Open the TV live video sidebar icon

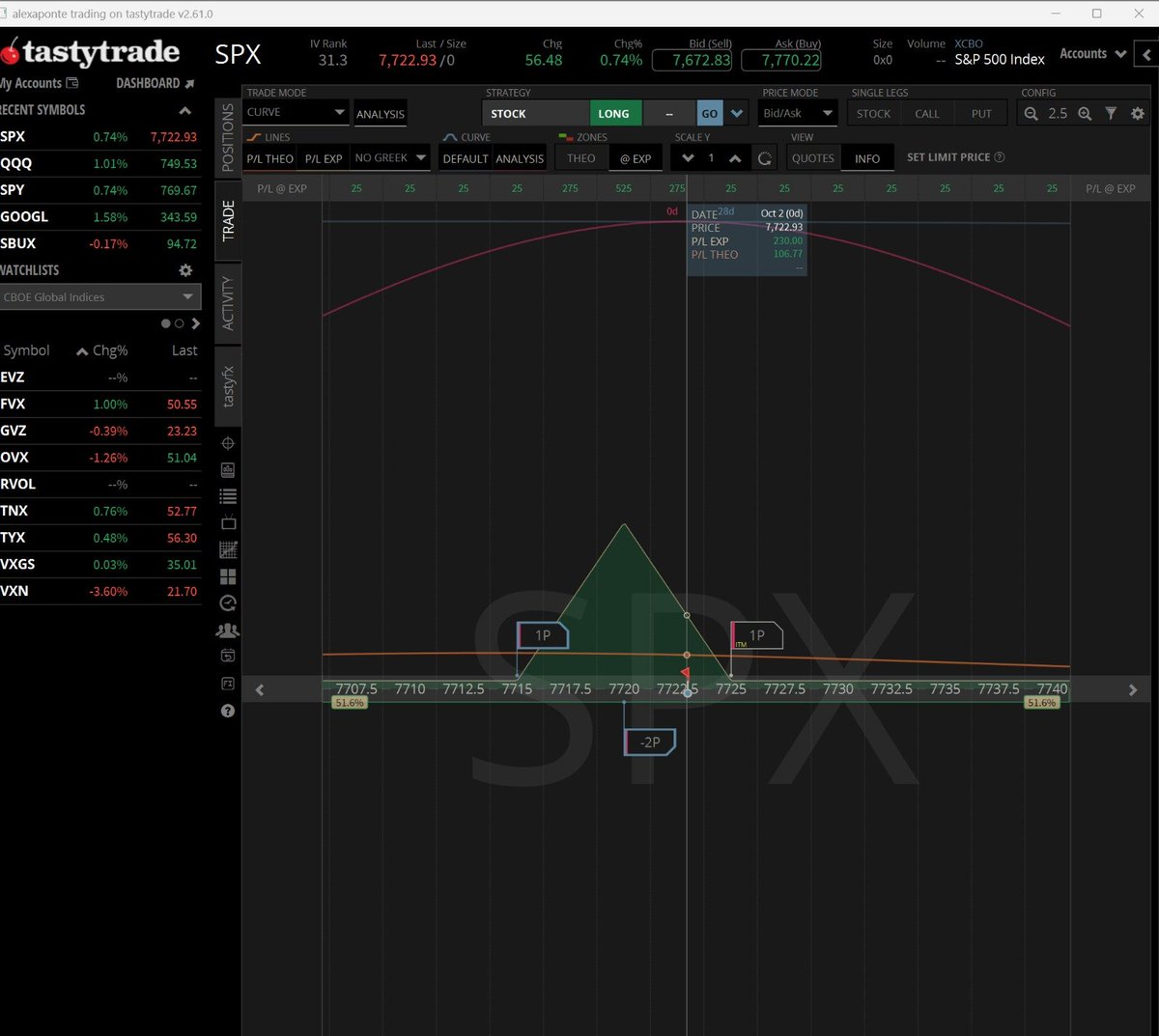228,522
